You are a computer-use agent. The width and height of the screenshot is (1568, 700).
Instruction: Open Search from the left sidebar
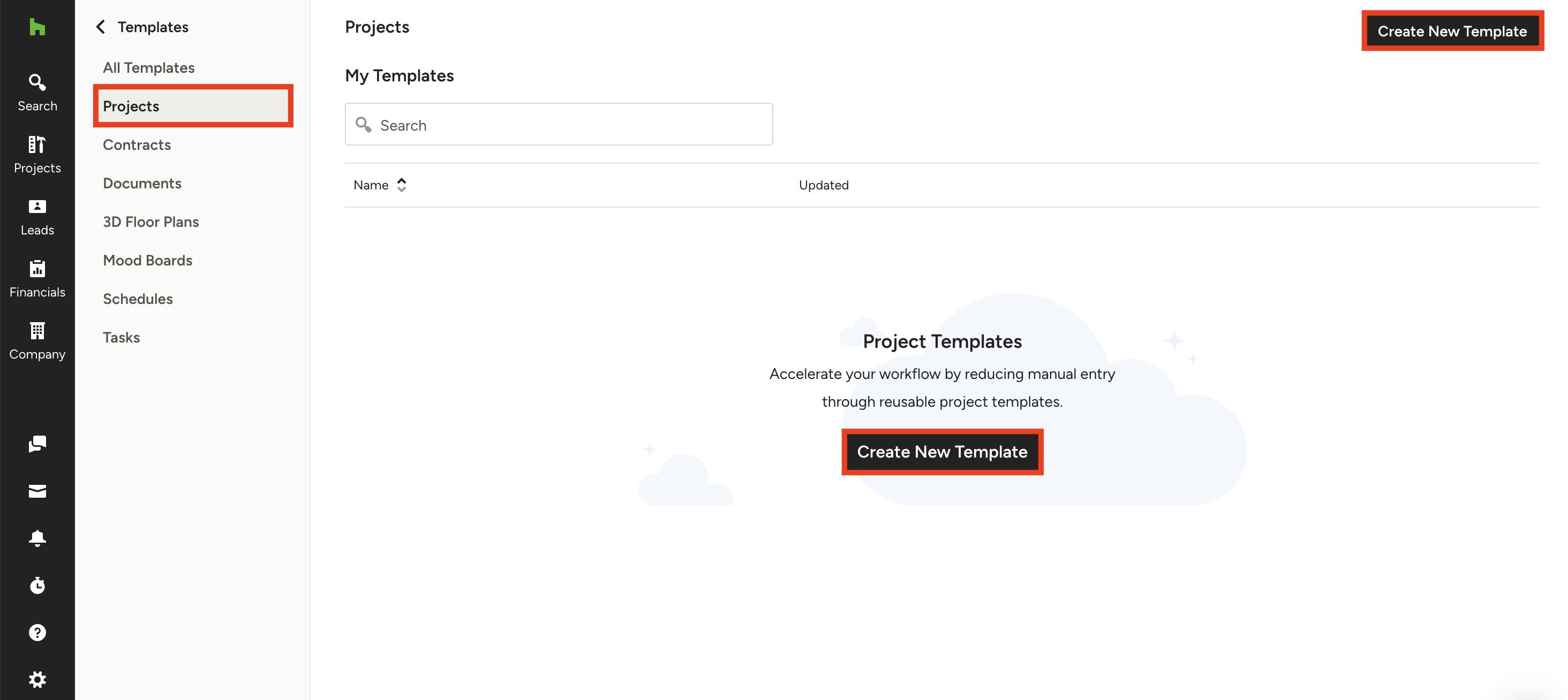coord(37,90)
